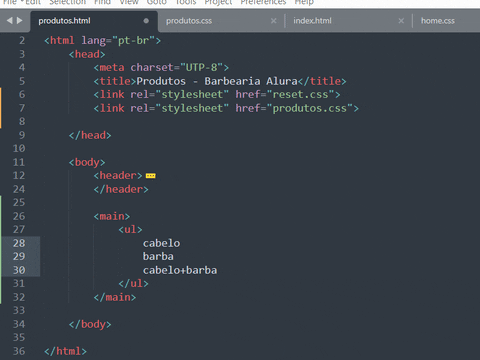Screen dimensions: 480x360
Task: Close the index.html tab
Action: 401,21
